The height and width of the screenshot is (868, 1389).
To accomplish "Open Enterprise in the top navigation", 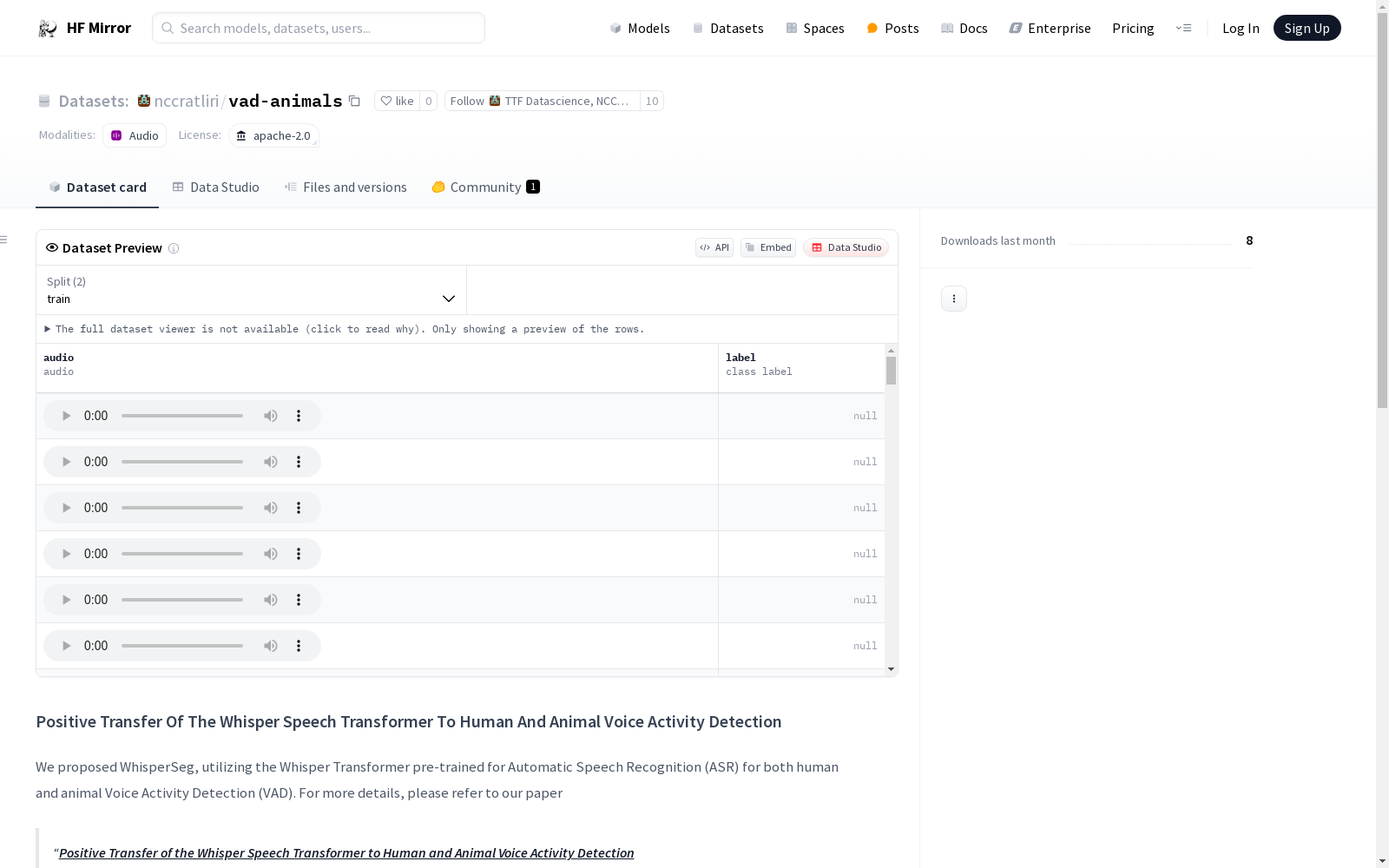I will tap(1050, 29).
